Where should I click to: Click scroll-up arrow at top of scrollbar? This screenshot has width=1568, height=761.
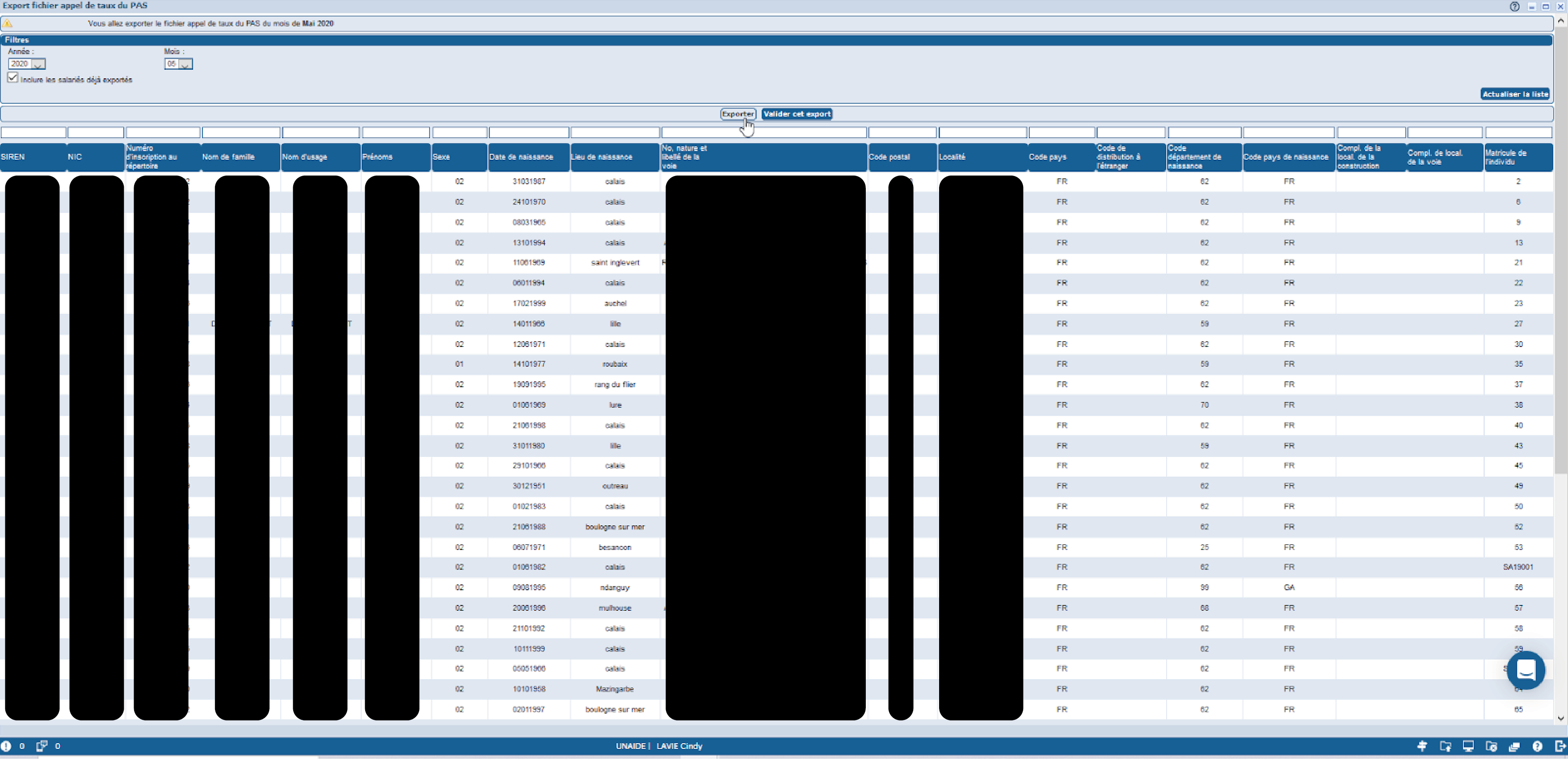click(x=1561, y=21)
